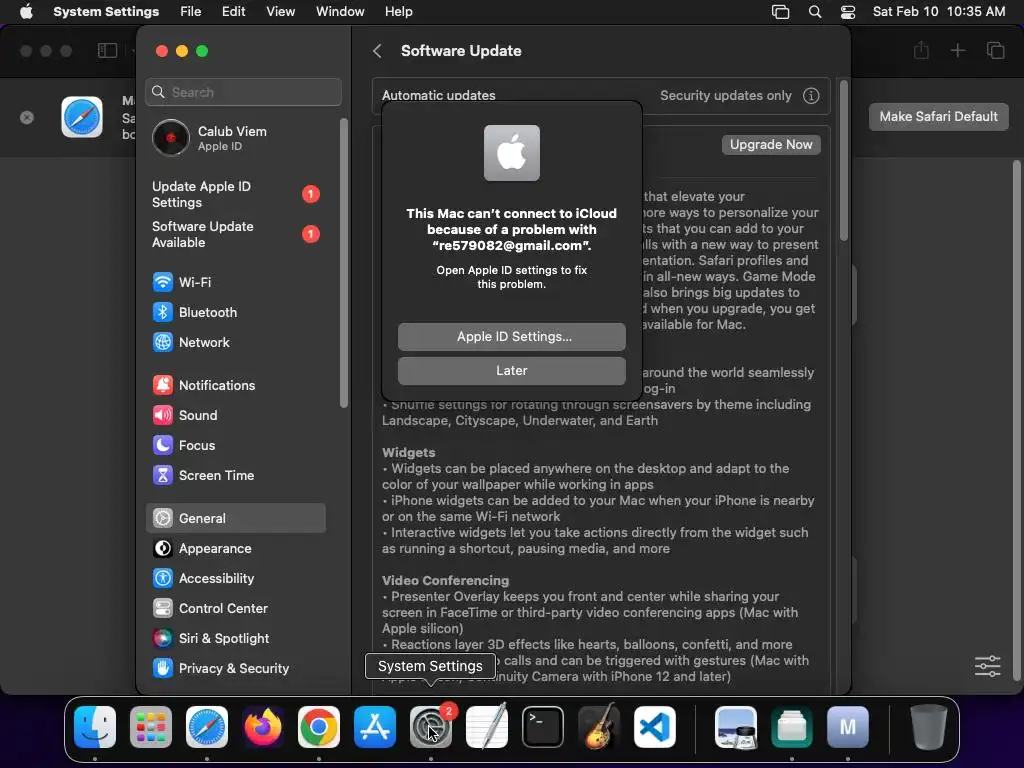This screenshot has height=768, width=1024.
Task: Click Safari share icon
Action: coord(921,50)
